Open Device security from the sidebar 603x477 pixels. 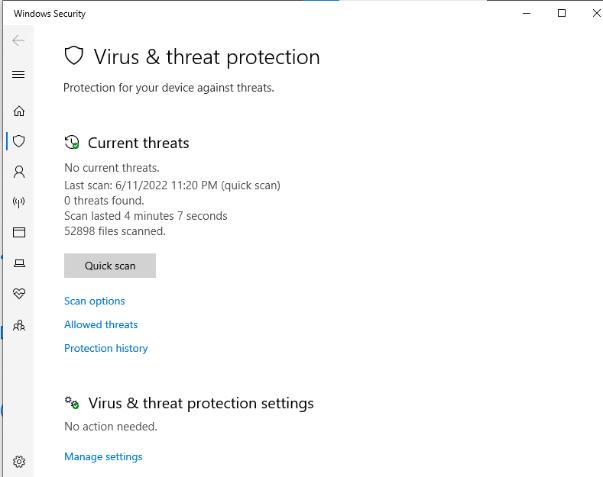point(18,263)
